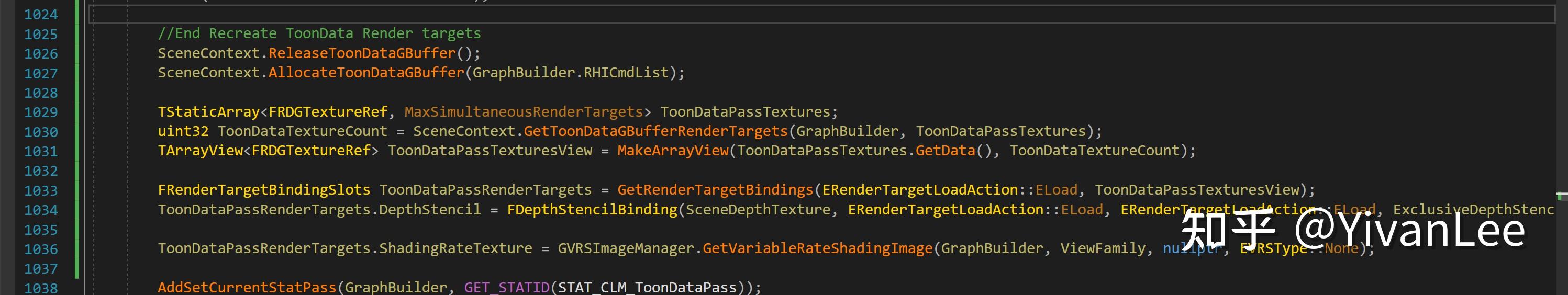Click the AllocateToonDataGBuffer function call
Image resolution: width=1568 pixels, height=295 pixels.
(x=366, y=73)
